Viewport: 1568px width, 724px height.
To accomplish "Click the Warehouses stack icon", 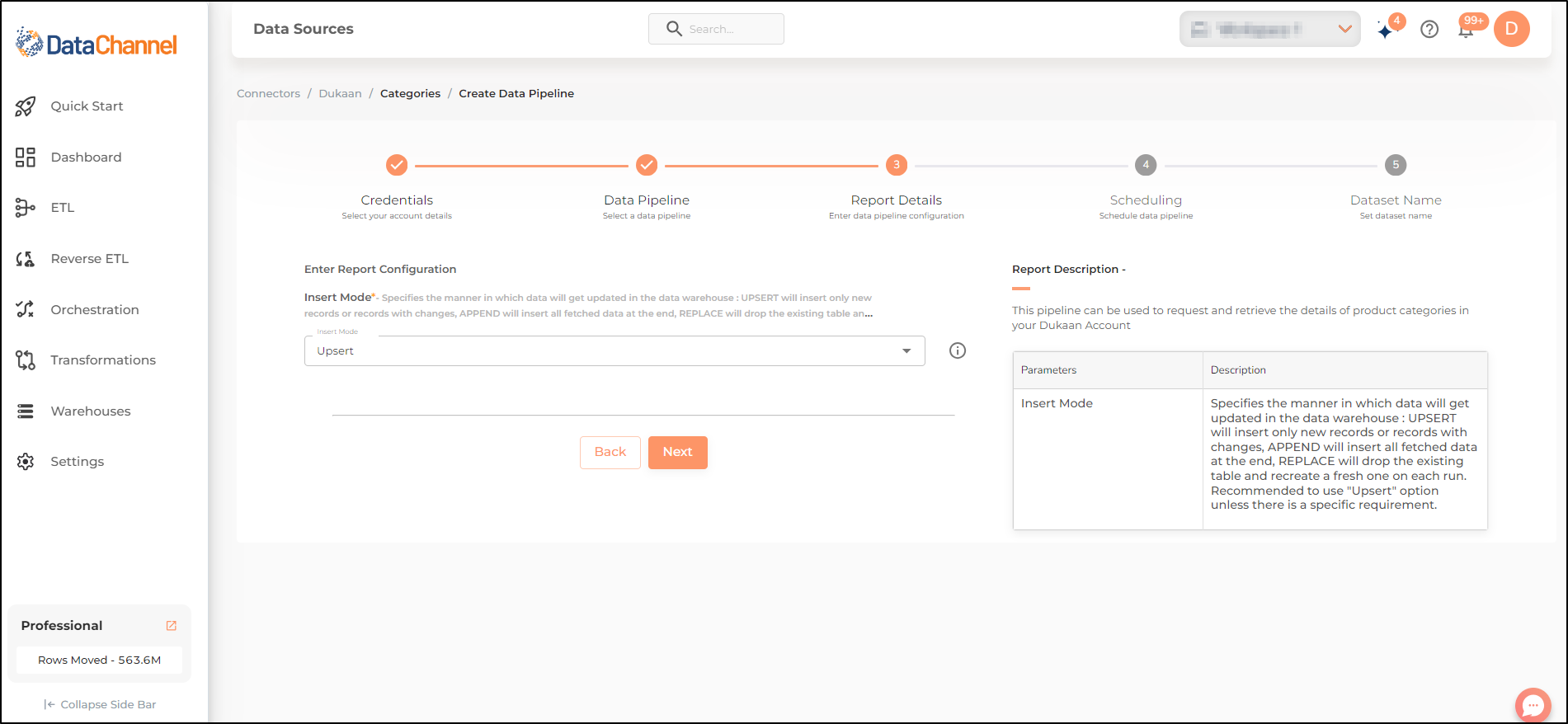I will (26, 411).
